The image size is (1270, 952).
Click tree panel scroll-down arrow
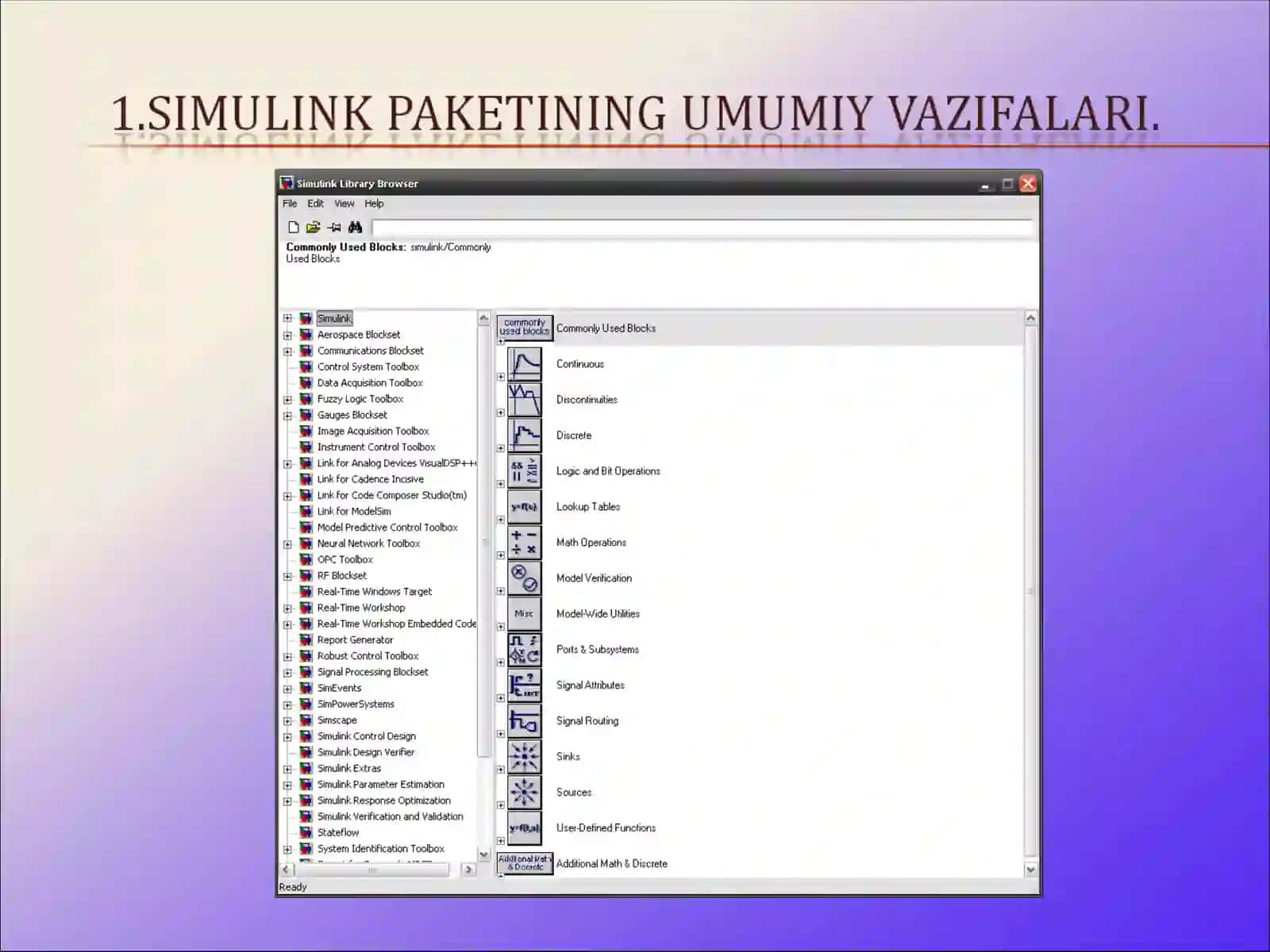pyautogui.click(x=484, y=854)
